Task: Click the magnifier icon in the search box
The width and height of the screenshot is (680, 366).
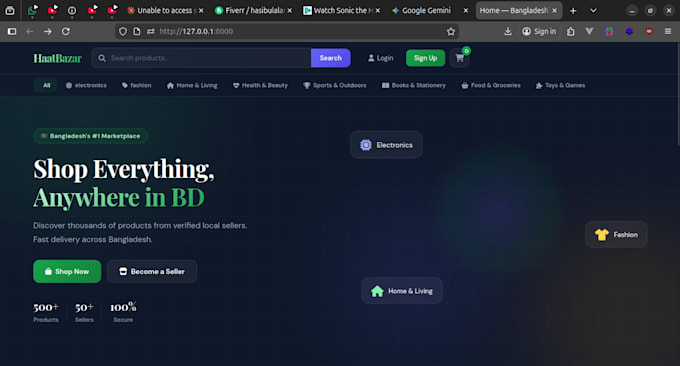Action: tap(102, 58)
